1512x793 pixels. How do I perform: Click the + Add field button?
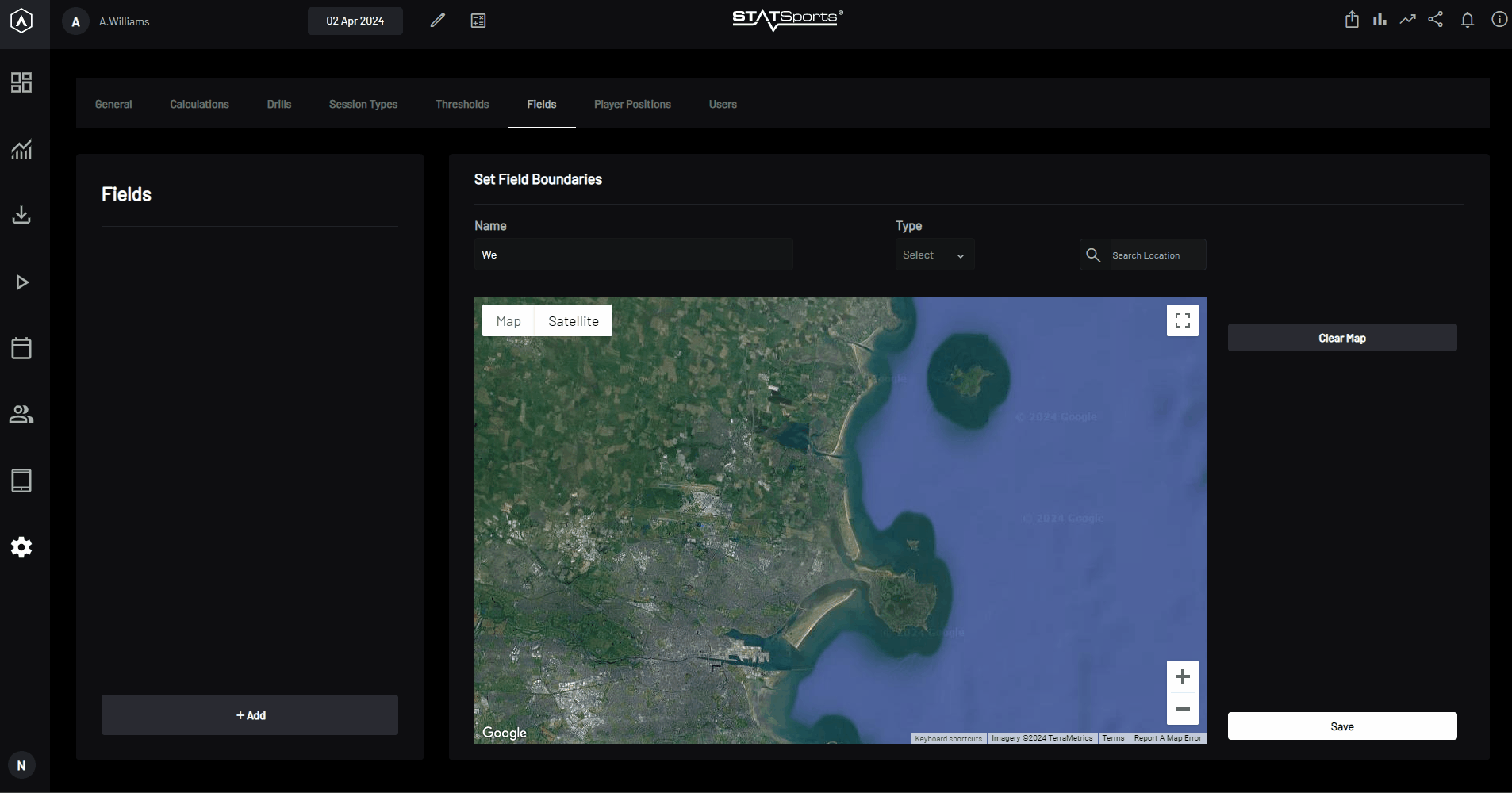pyautogui.click(x=250, y=715)
